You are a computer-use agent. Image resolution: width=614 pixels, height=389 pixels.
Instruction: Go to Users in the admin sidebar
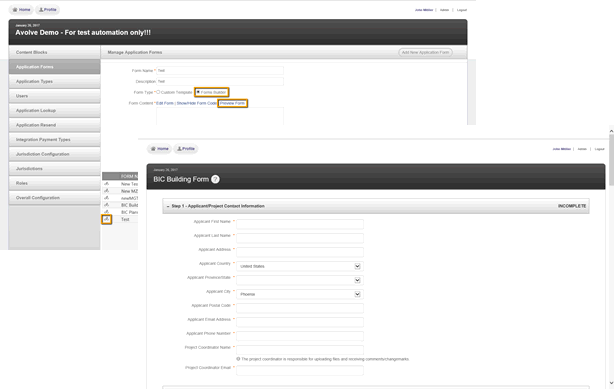point(54,96)
